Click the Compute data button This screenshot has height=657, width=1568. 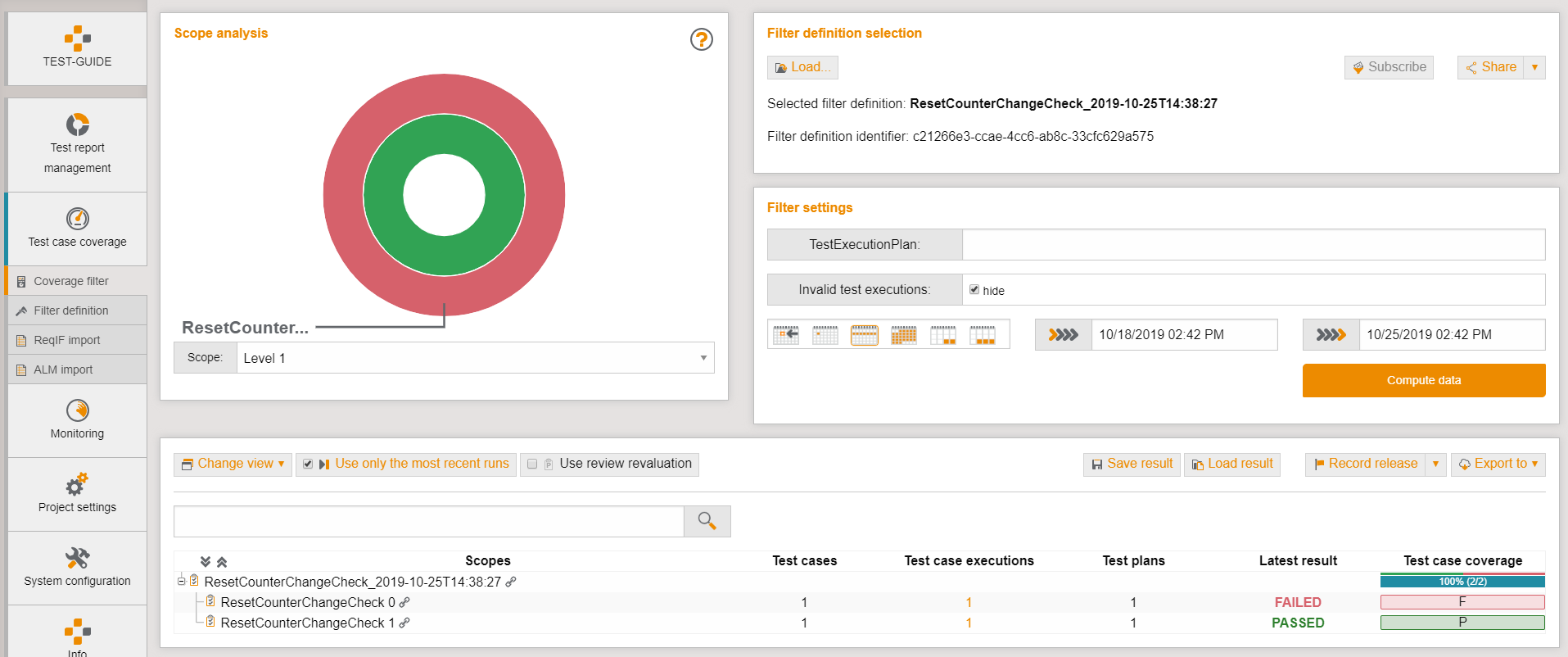click(1423, 380)
